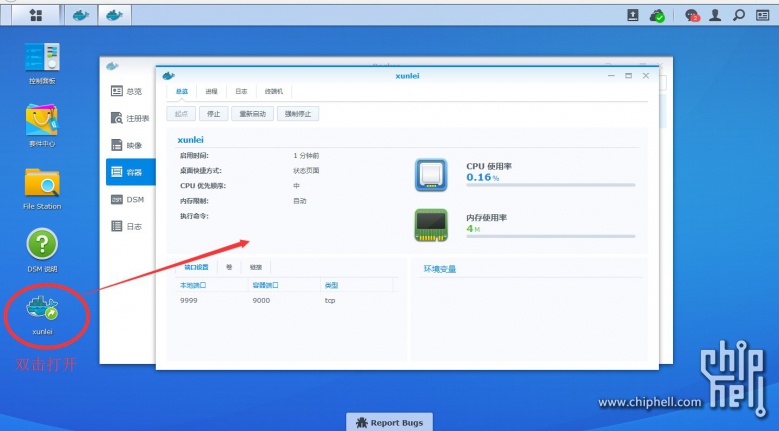Click the container port value 9000
This screenshot has width=779, height=431.
tap(261, 300)
